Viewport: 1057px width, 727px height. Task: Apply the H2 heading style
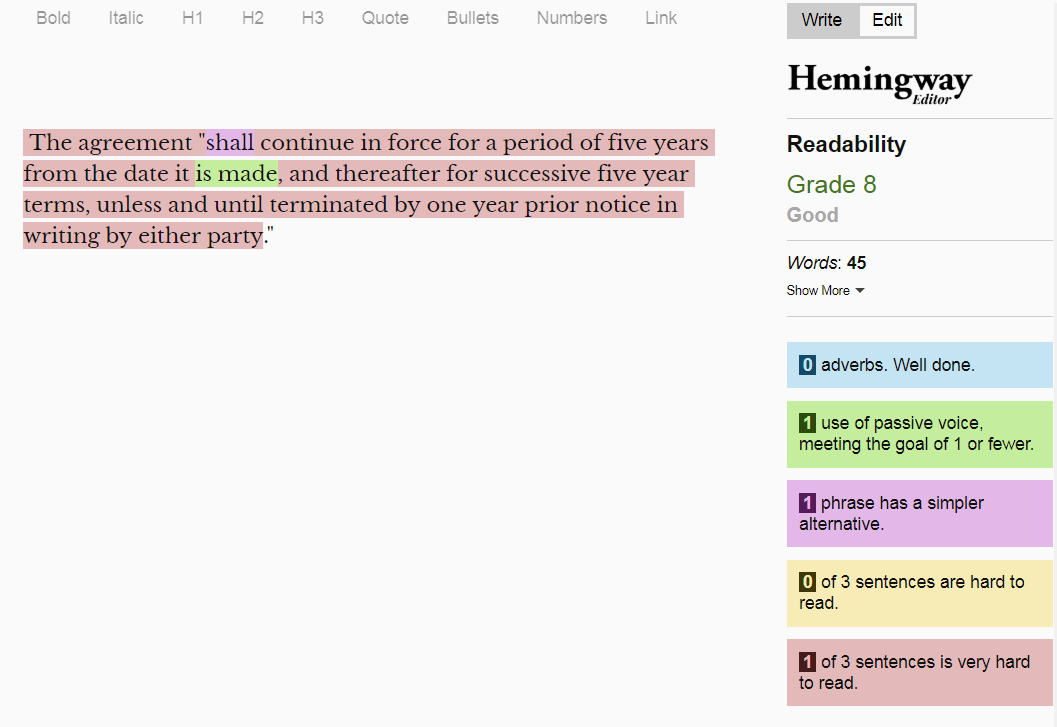point(253,18)
